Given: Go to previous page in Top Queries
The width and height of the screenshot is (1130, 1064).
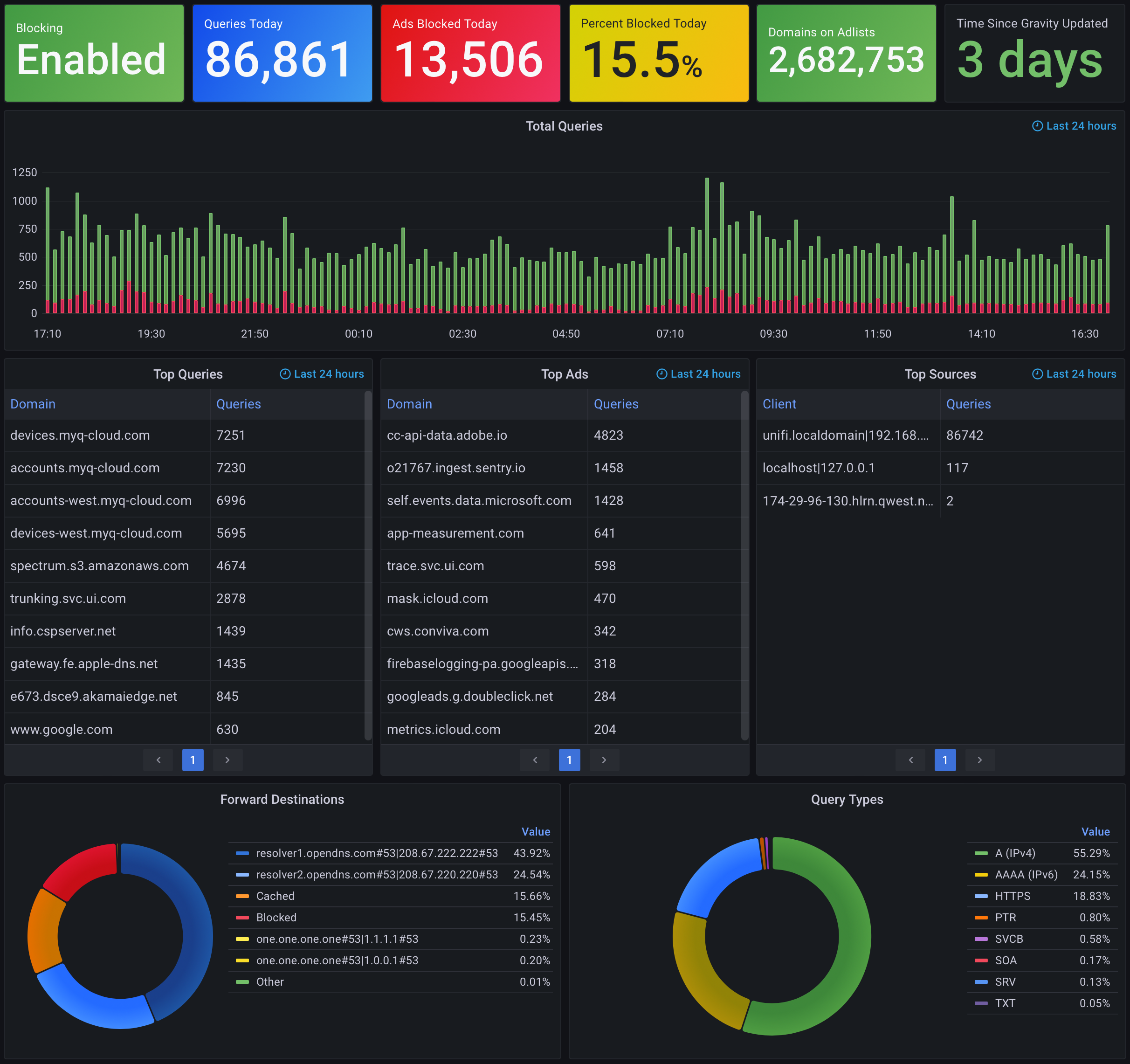Looking at the screenshot, I should click(158, 760).
